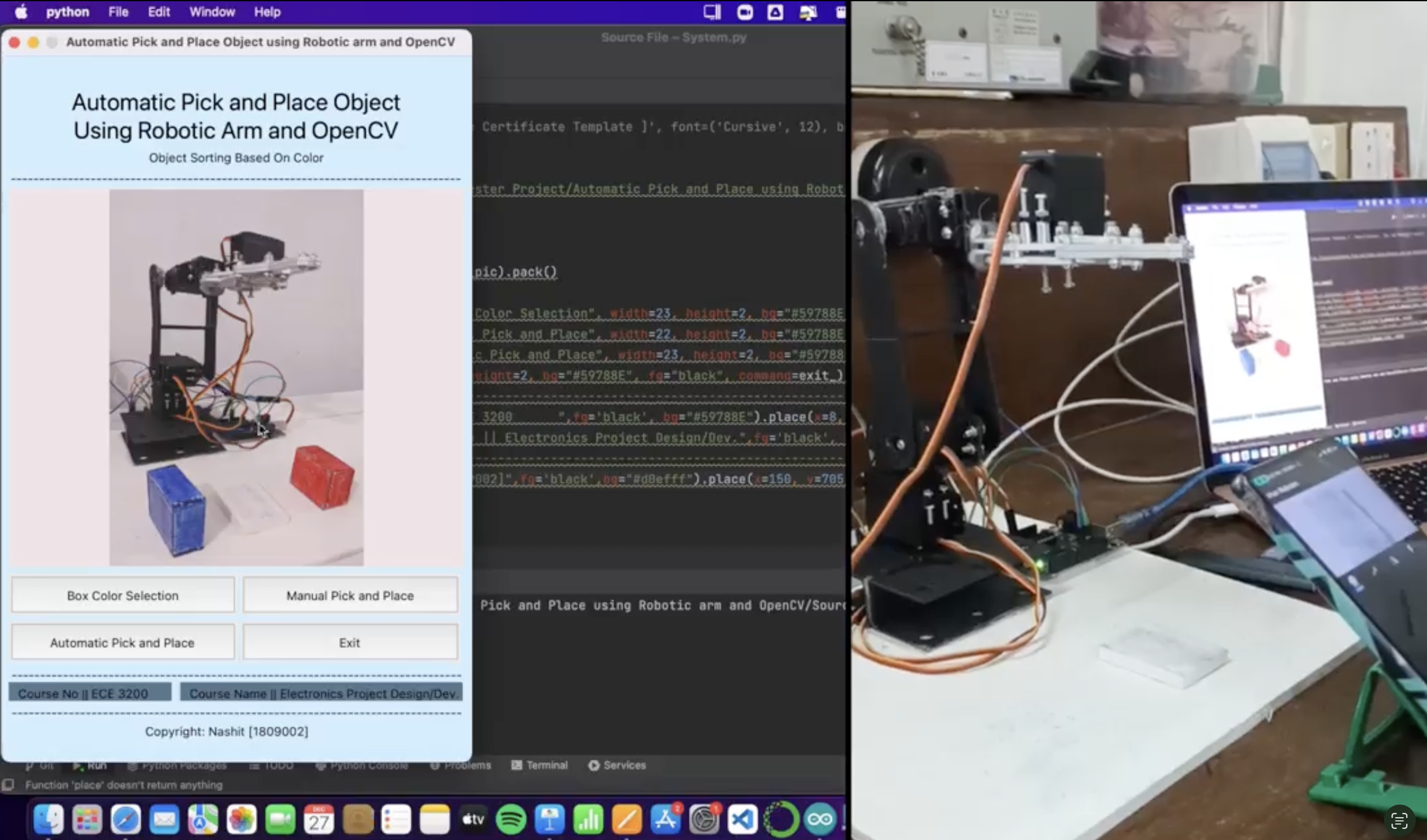
Task: Open the Window menu
Action: tap(212, 12)
